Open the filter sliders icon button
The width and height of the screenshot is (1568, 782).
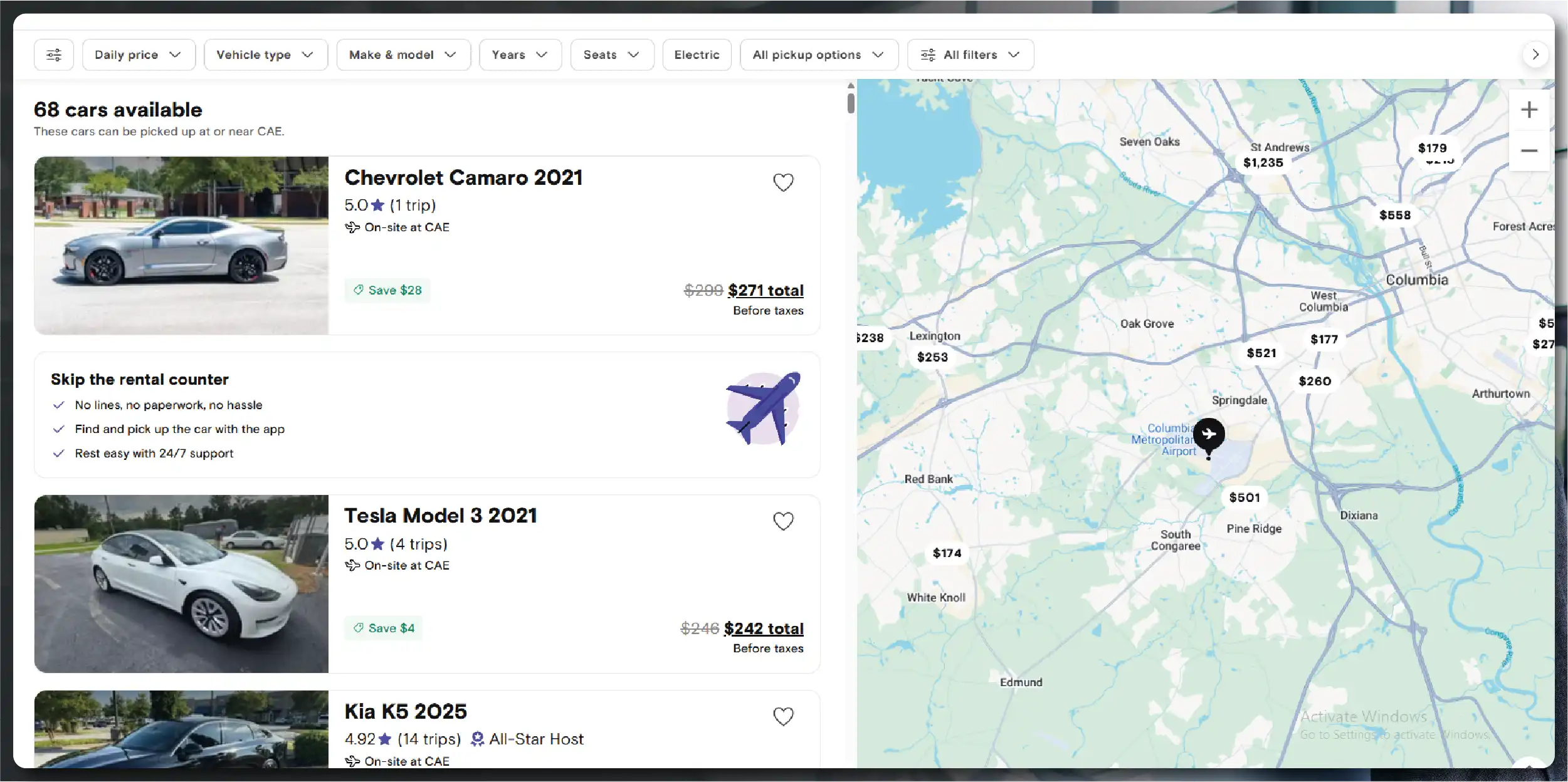54,55
